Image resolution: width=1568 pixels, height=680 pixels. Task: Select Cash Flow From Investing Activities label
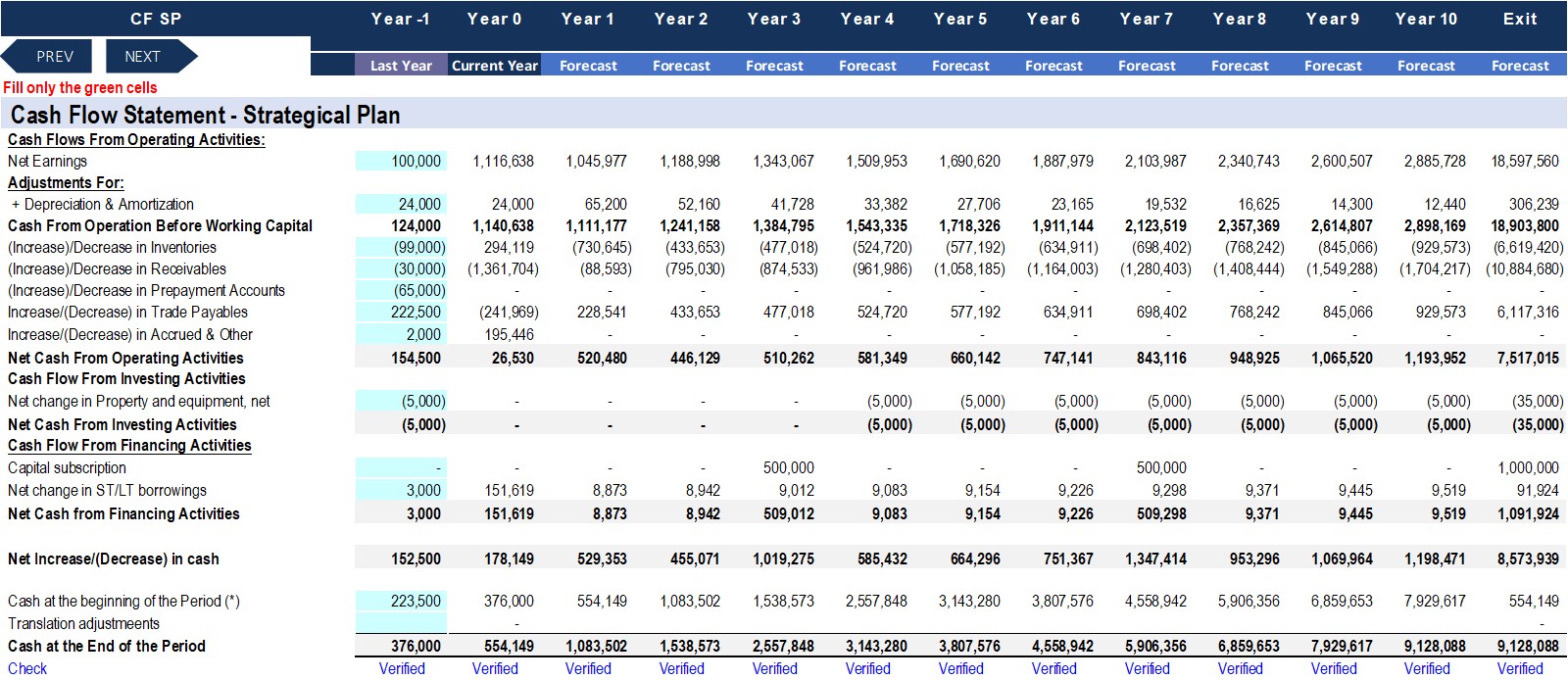click(126, 378)
